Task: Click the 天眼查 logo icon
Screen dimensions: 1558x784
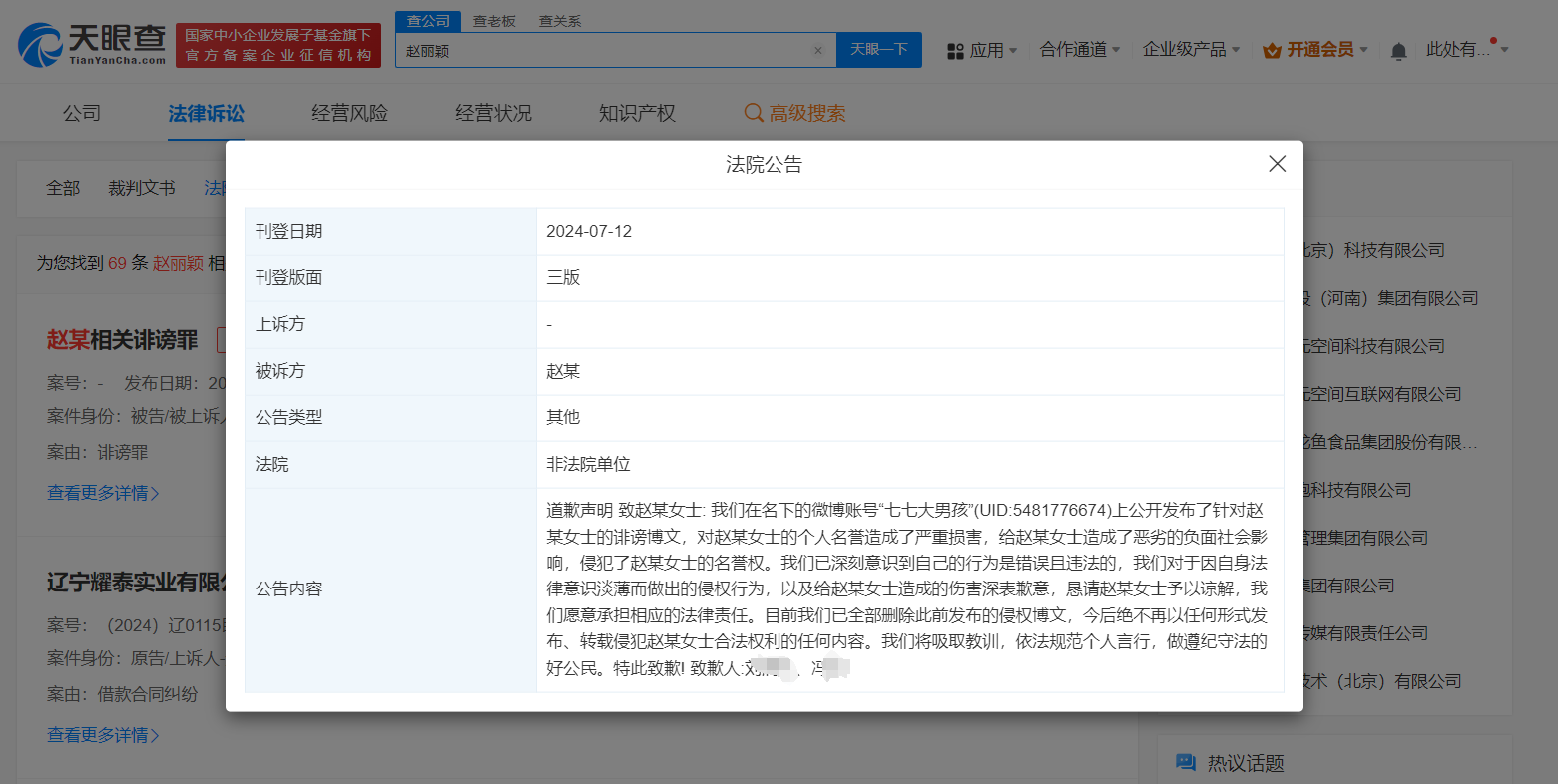Action: 40,41
